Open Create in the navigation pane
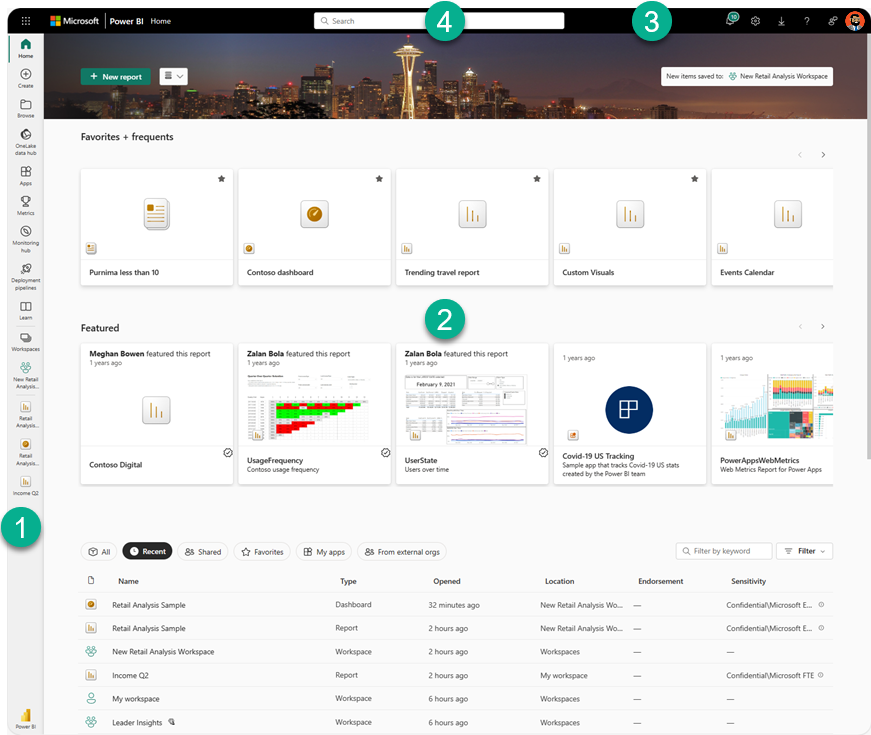Viewport: 871px width, 735px height. [26, 78]
